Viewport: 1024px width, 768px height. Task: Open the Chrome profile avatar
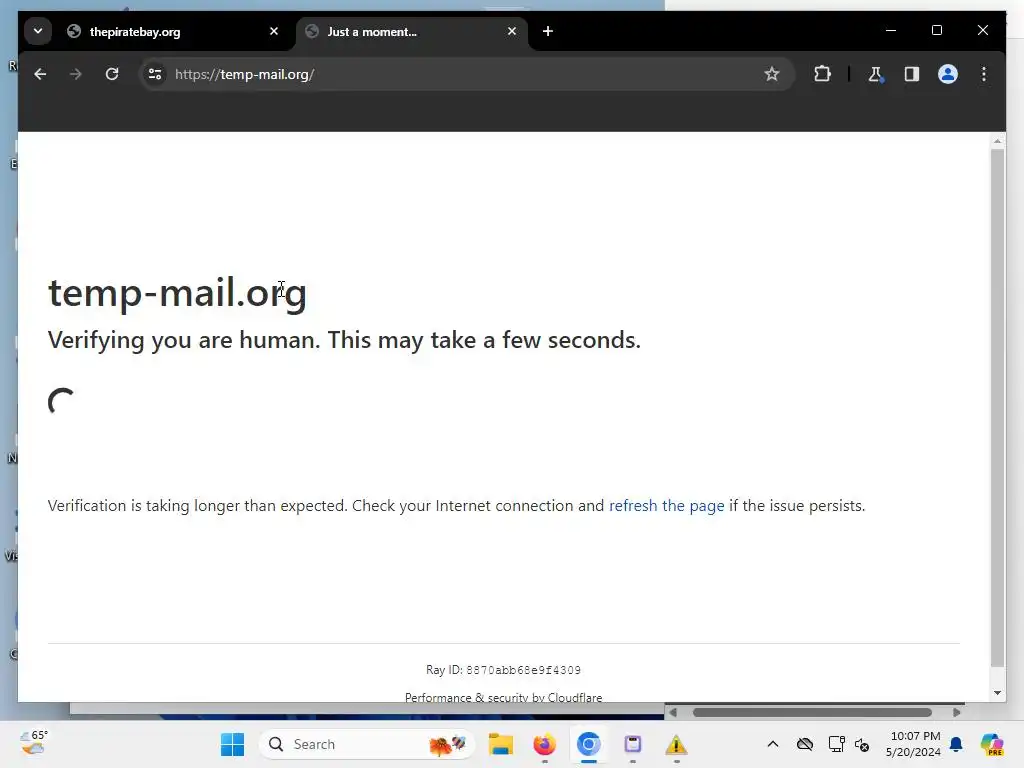point(948,74)
